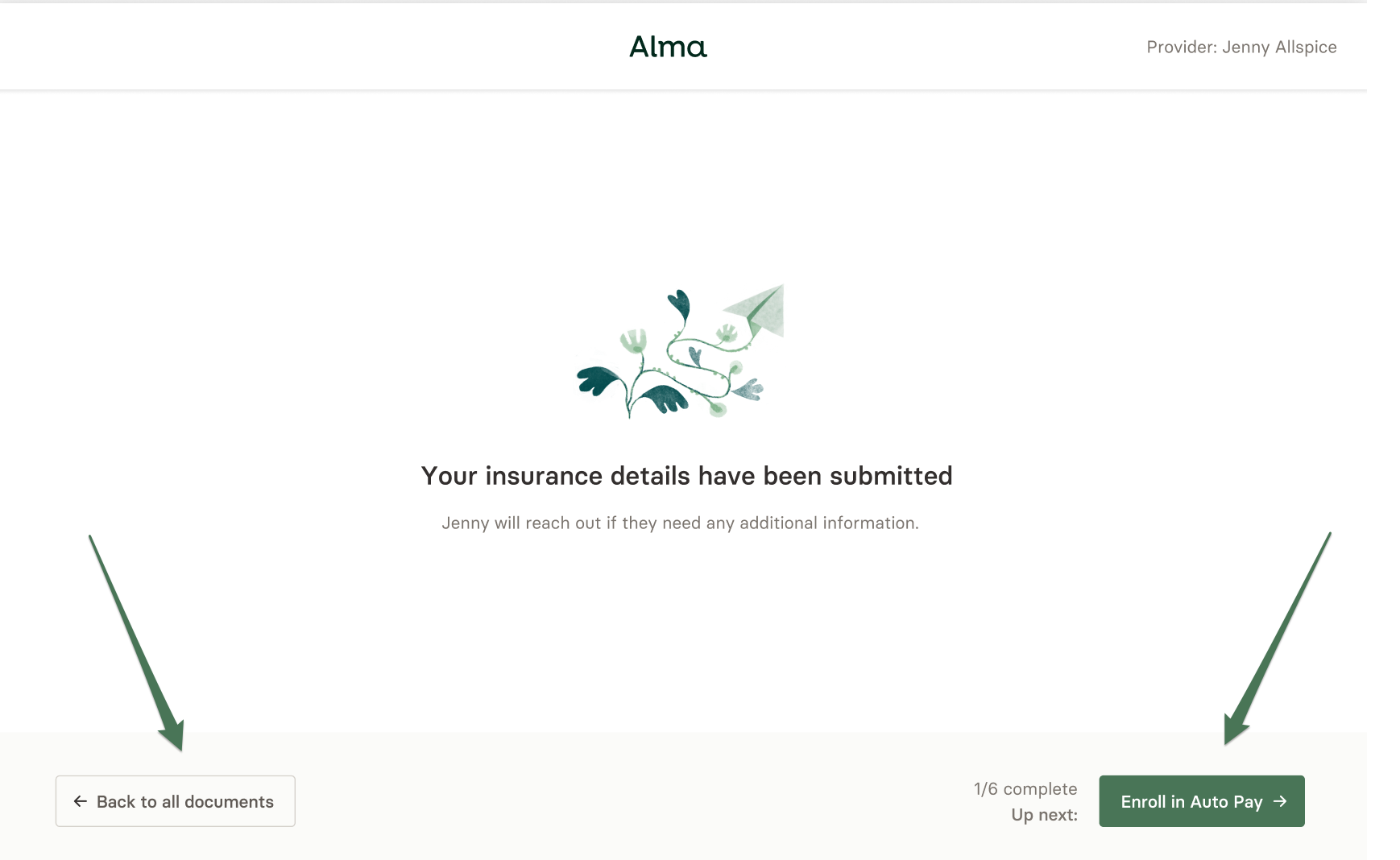Click the word 'Alma' at top center
This screenshot has width=1400, height=860.
point(668,47)
